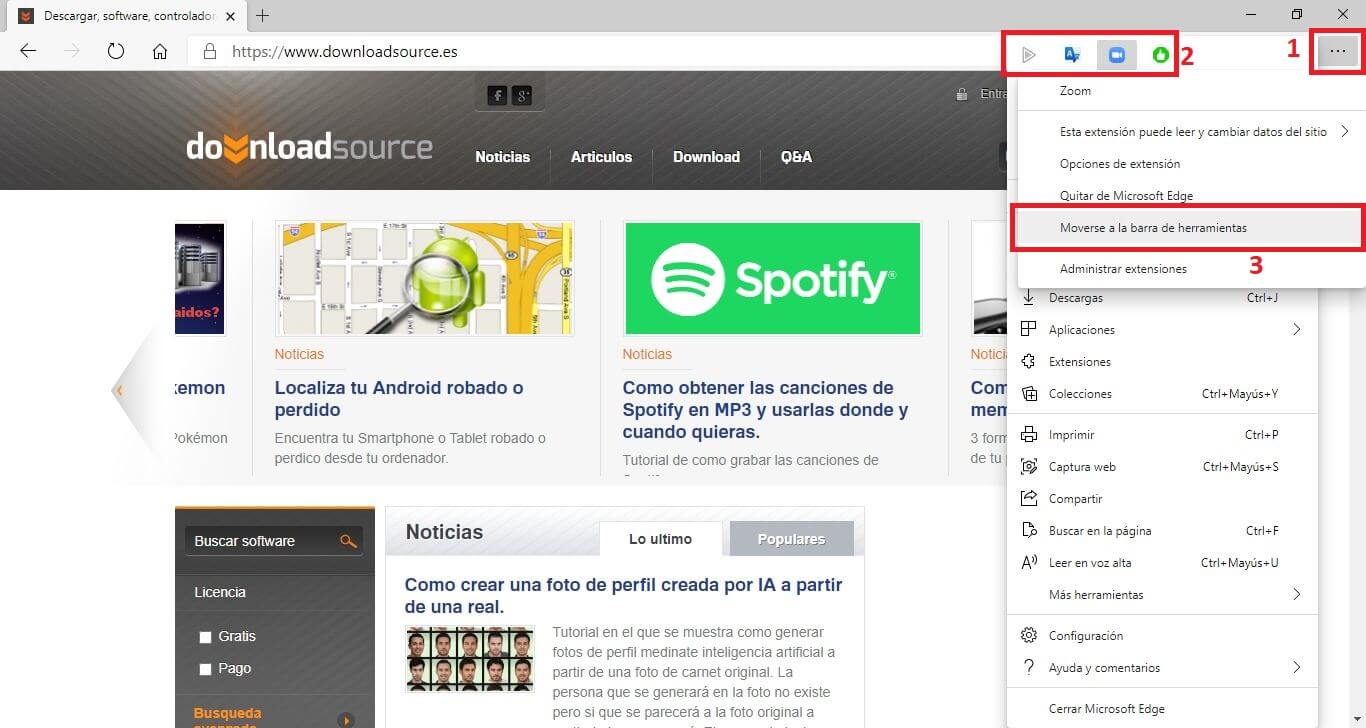Open the Download navigation link
Viewport: 1366px width, 728px height.
[706, 157]
